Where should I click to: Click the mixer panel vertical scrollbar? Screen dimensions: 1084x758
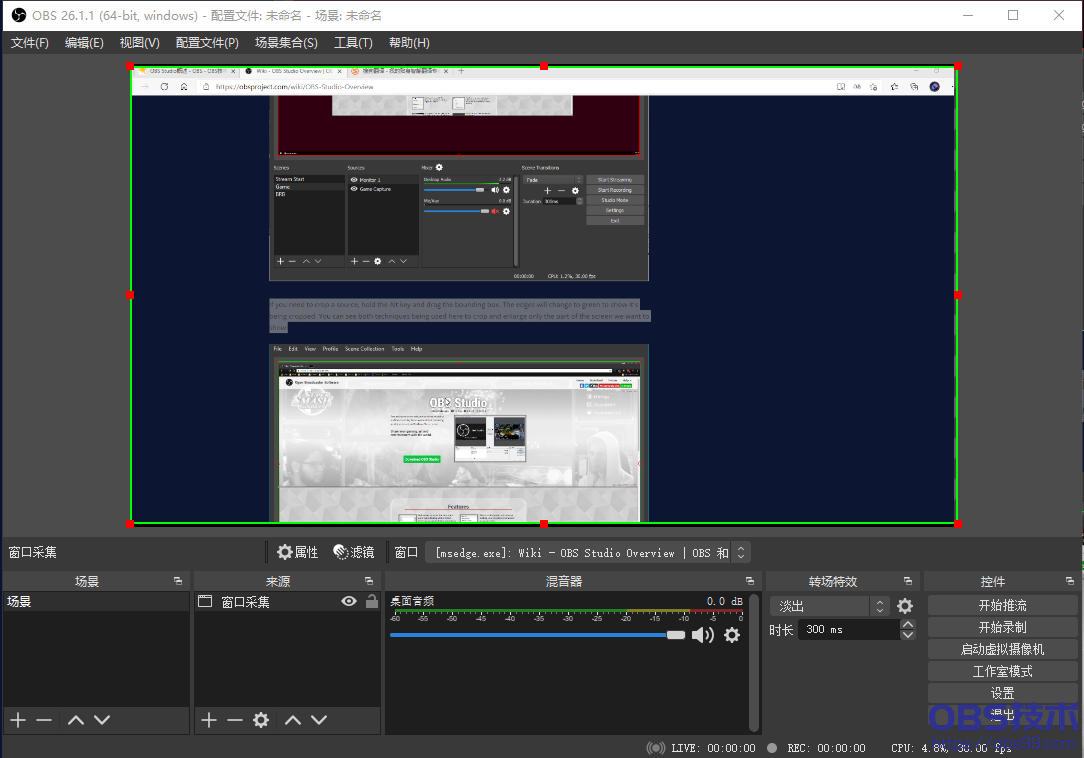click(x=754, y=662)
